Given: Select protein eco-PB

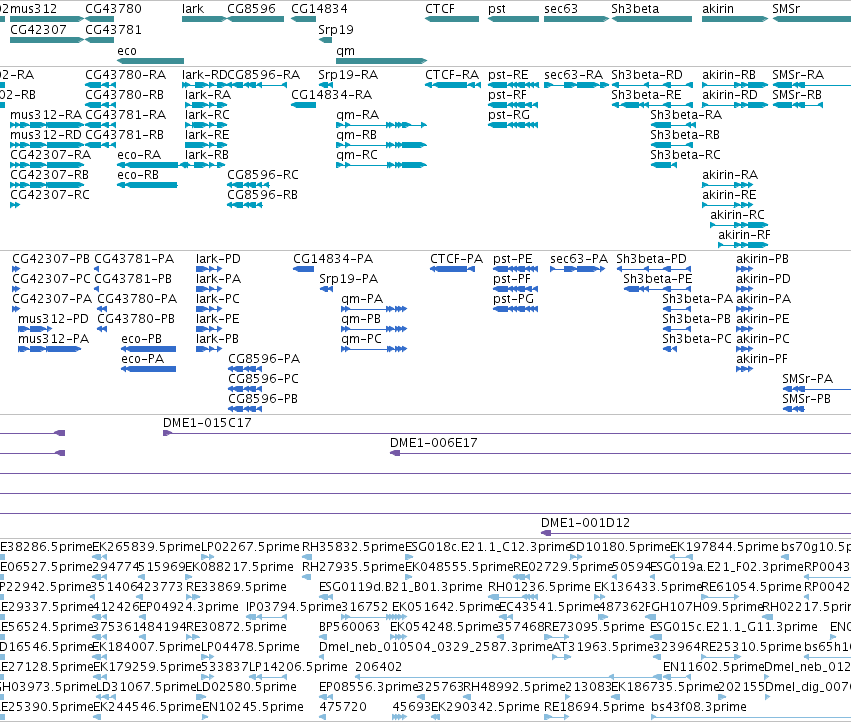Looking at the screenshot, I should coord(142,339).
